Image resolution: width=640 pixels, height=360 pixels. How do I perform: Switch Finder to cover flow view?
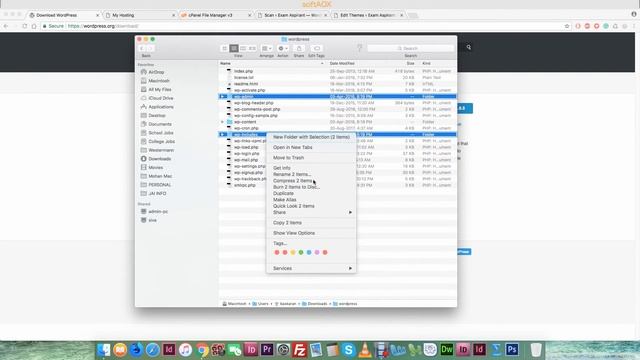(252, 48)
